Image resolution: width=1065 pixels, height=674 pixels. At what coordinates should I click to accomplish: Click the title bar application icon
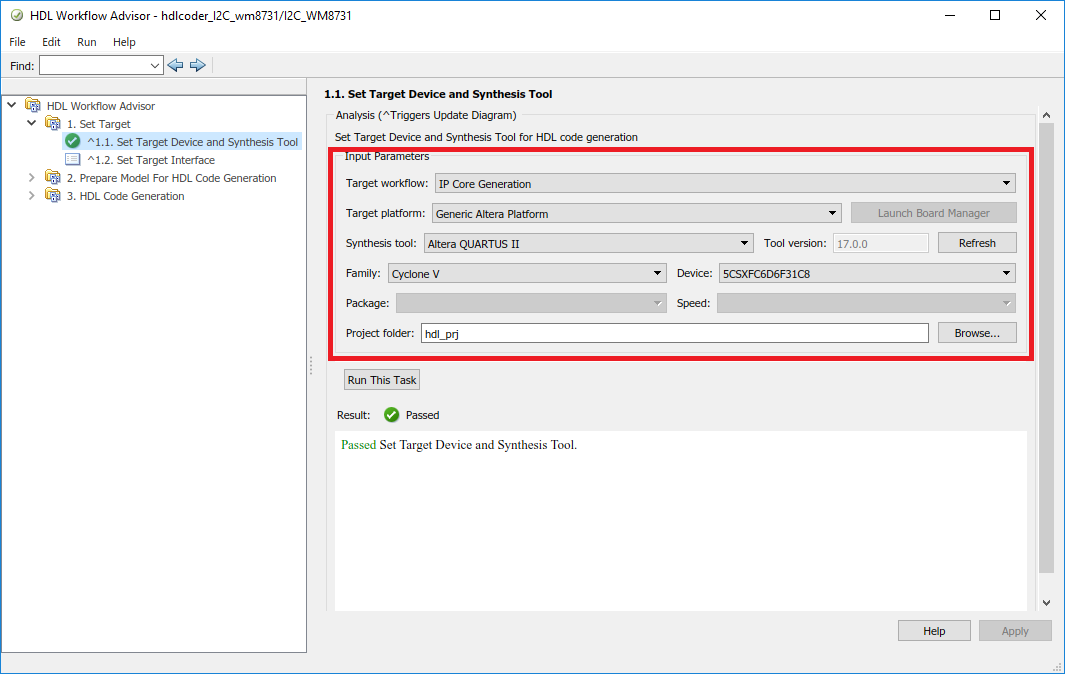pos(17,16)
